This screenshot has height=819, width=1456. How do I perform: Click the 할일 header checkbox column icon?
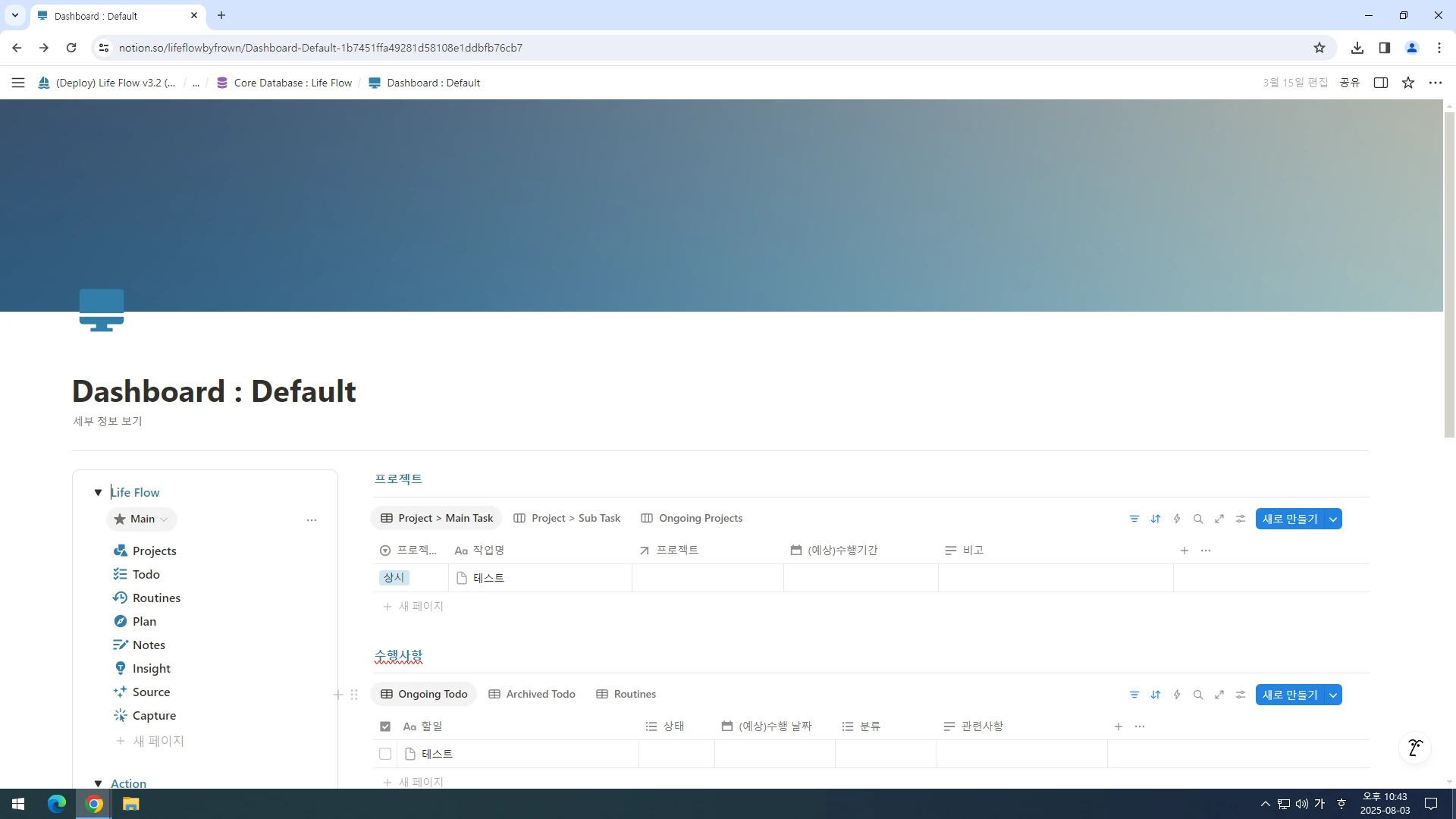[x=385, y=726]
